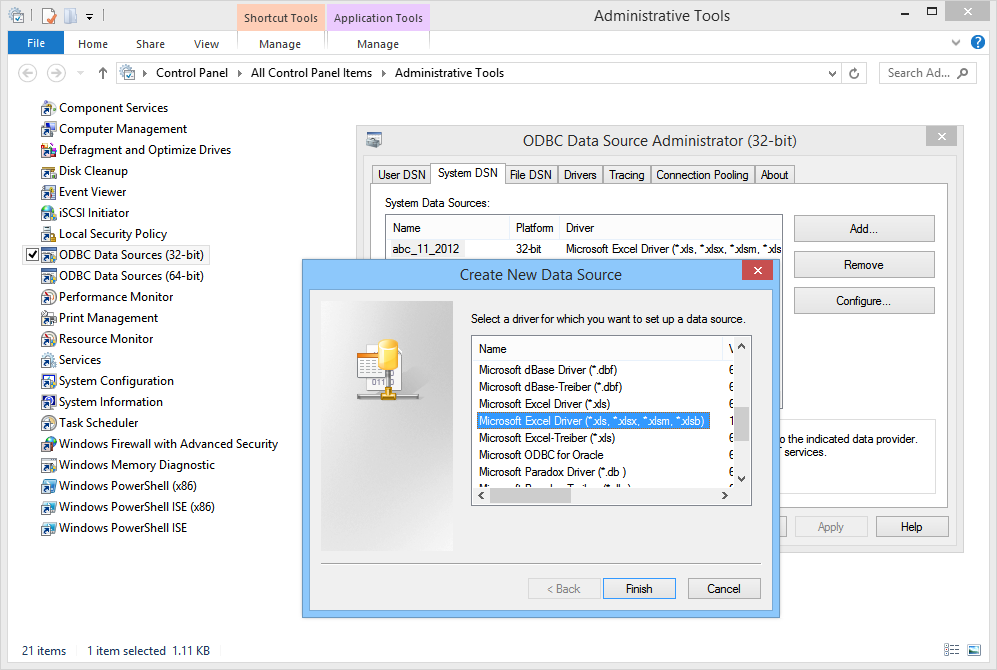This screenshot has width=997, height=670.
Task: Open the Connection Pooling tab
Action: point(702,175)
